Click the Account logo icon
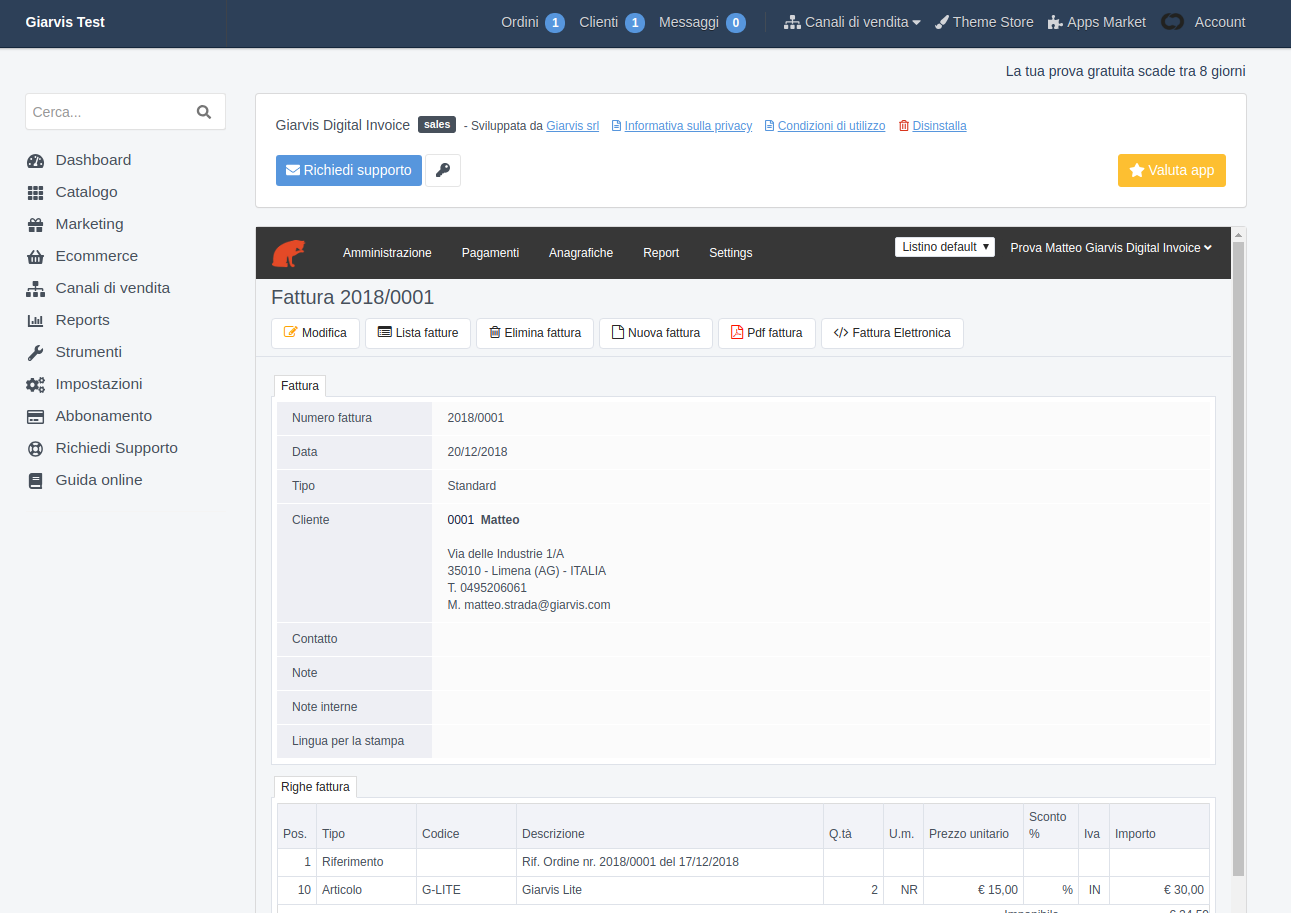Viewport: 1291px width, 913px height. point(1173,22)
